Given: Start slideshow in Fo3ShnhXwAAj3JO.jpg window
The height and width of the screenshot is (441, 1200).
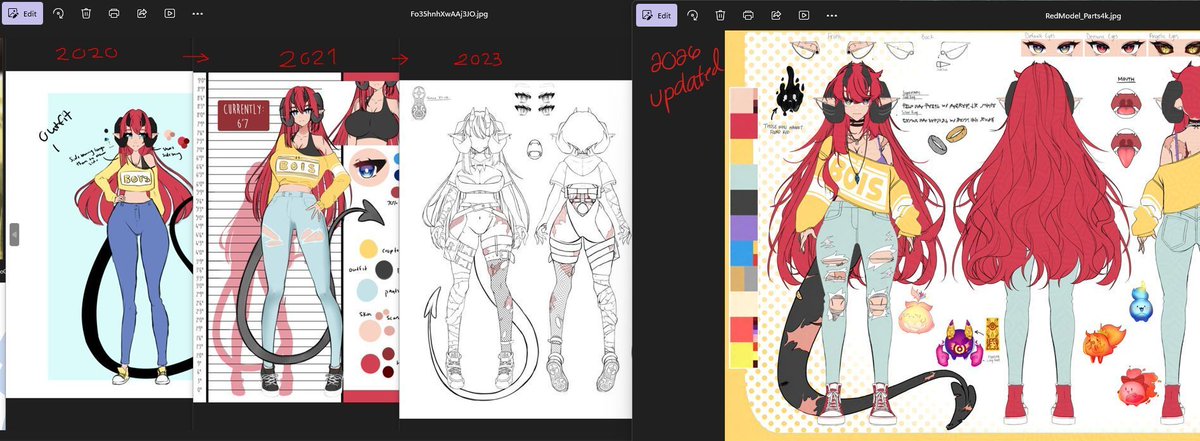Looking at the screenshot, I should tap(170, 15).
